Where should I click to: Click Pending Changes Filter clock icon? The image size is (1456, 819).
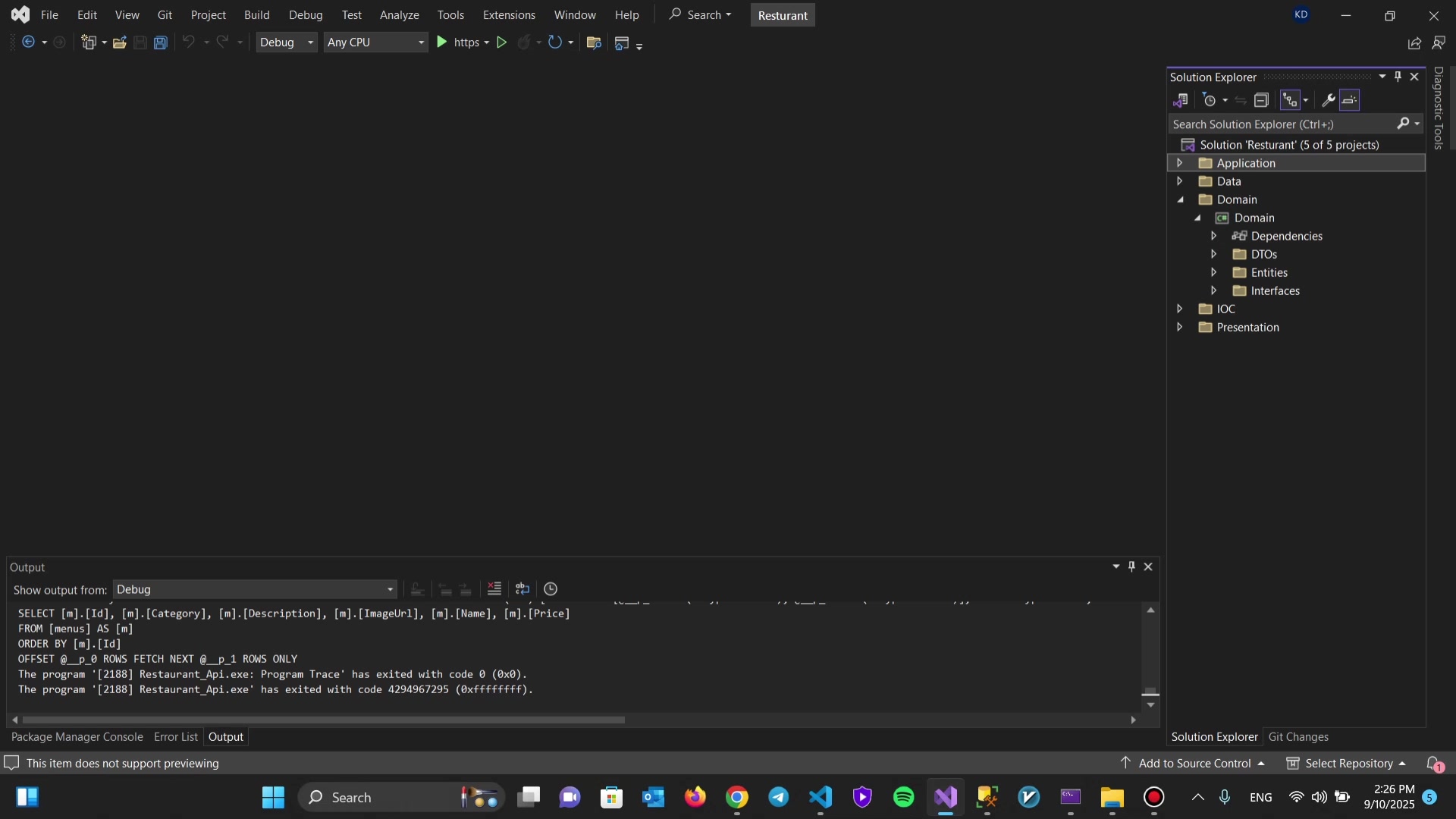[x=1210, y=100]
